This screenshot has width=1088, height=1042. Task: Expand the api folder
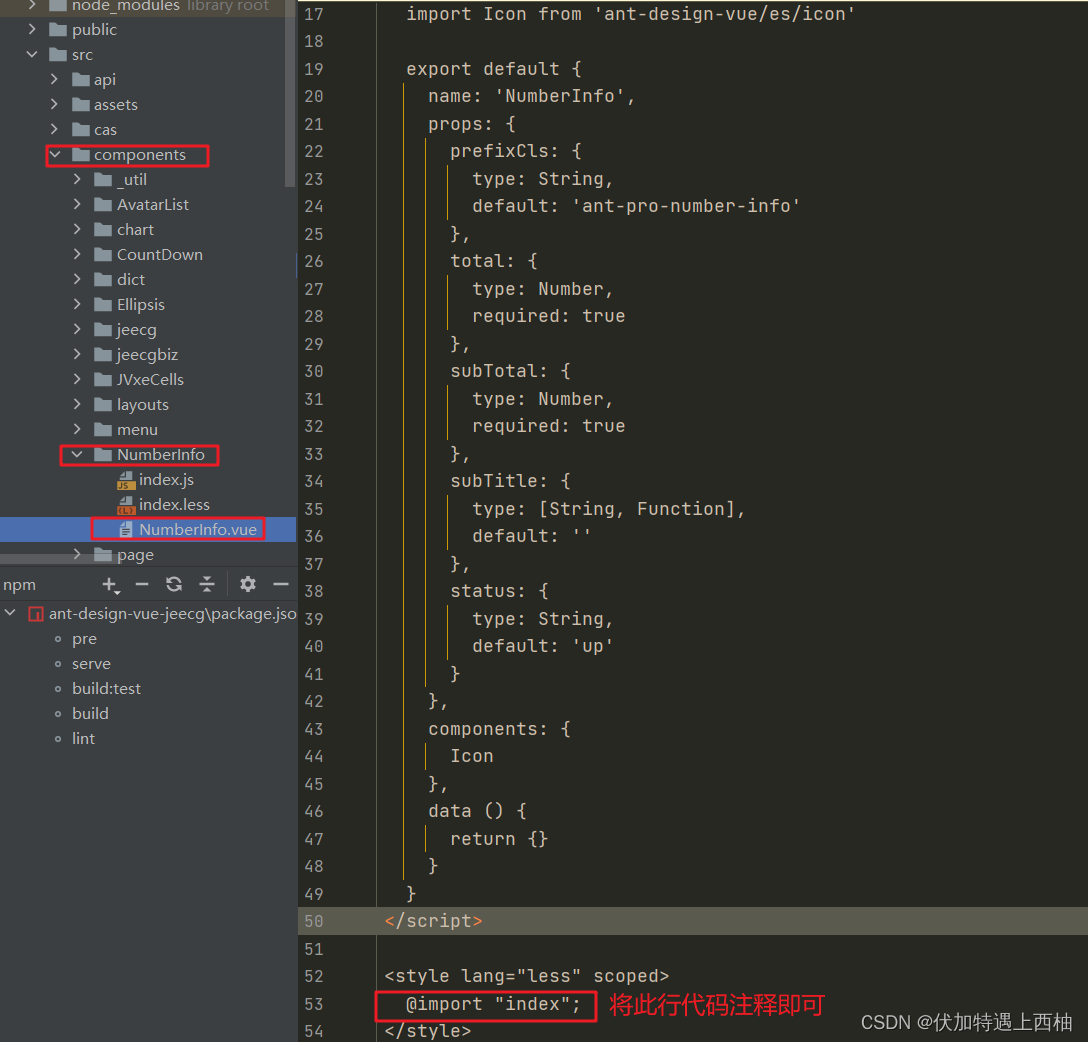(x=54, y=79)
